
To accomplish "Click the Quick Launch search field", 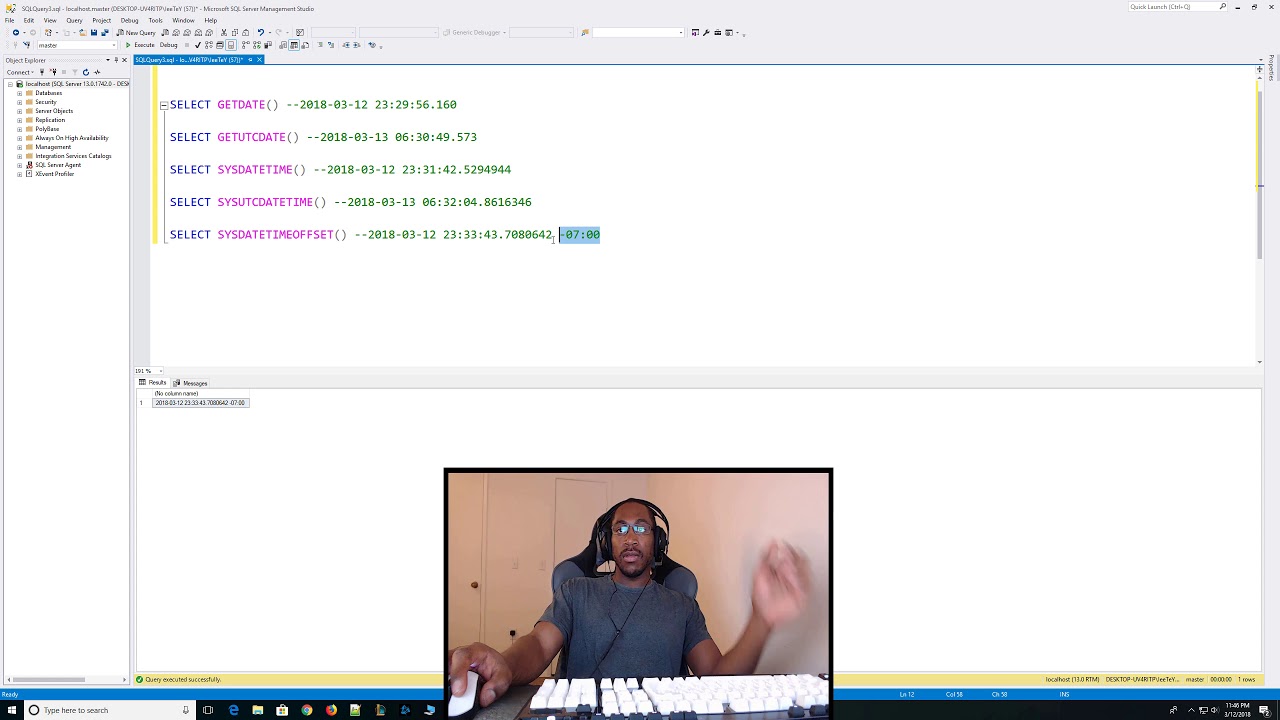I will pyautogui.click(x=1172, y=7).
